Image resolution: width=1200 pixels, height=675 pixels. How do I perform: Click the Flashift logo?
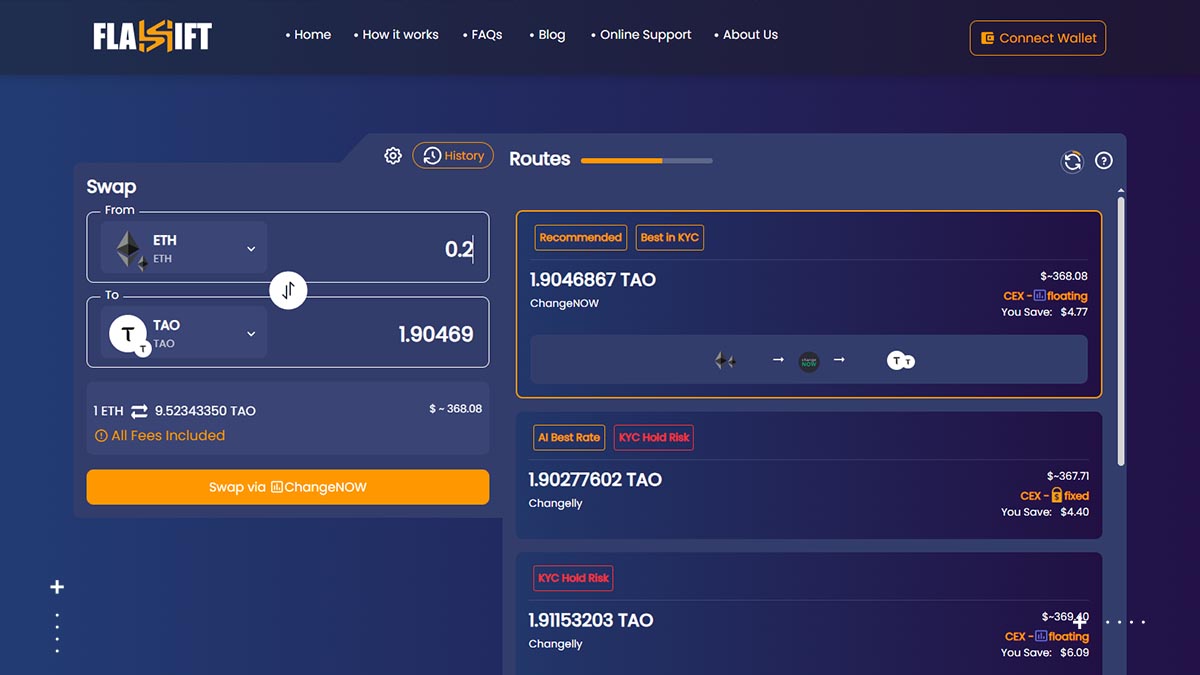pyautogui.click(x=153, y=37)
